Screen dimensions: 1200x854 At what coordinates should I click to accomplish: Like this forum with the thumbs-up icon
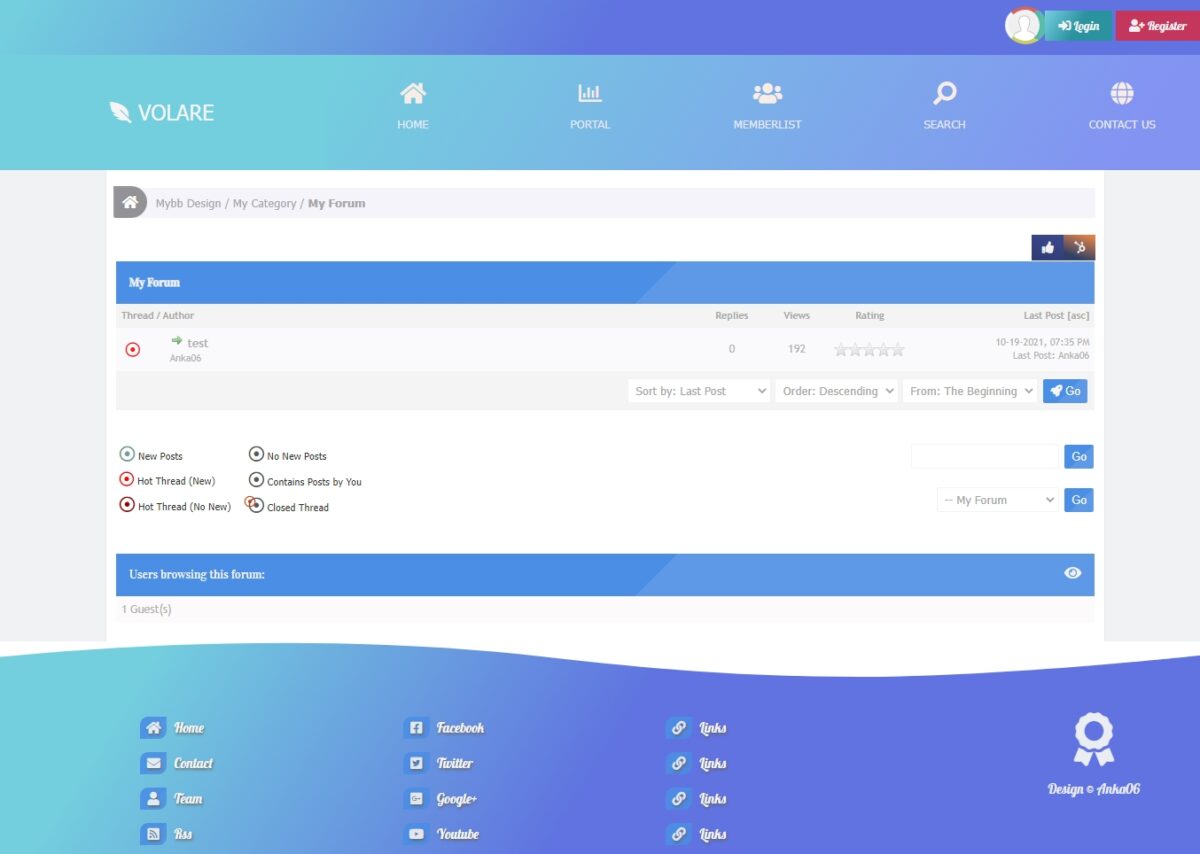1048,246
